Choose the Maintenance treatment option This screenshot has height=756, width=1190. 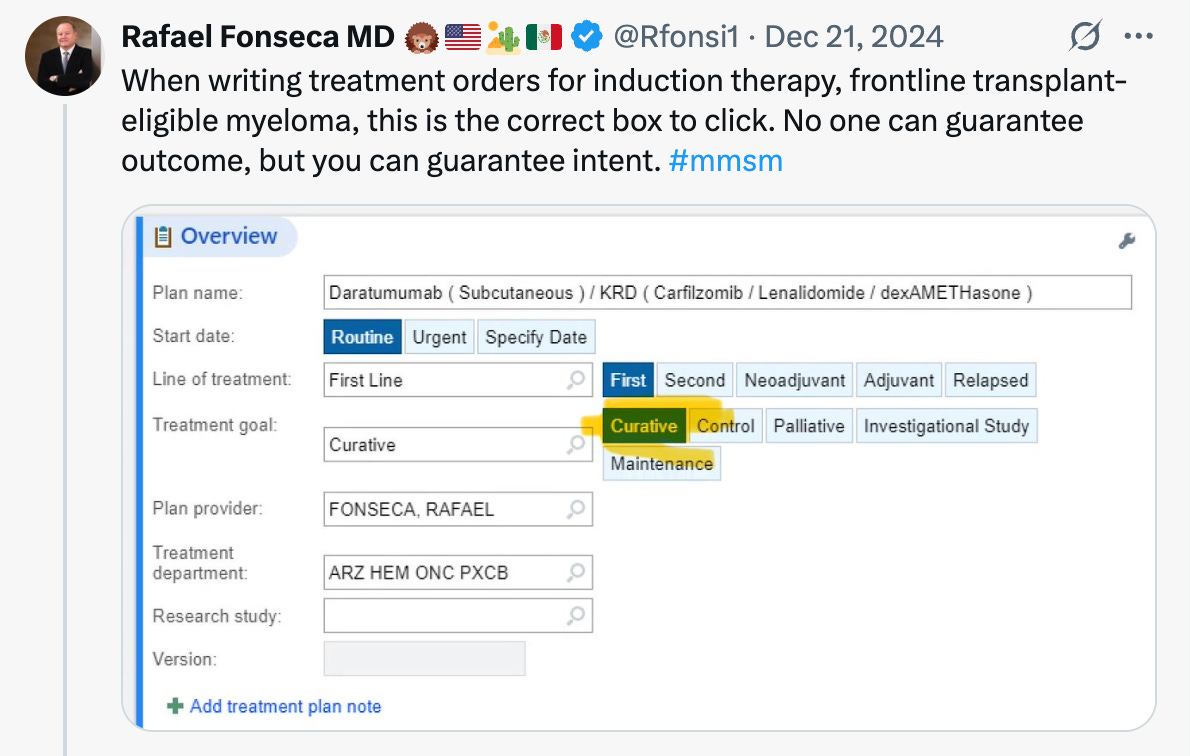pyautogui.click(x=661, y=462)
